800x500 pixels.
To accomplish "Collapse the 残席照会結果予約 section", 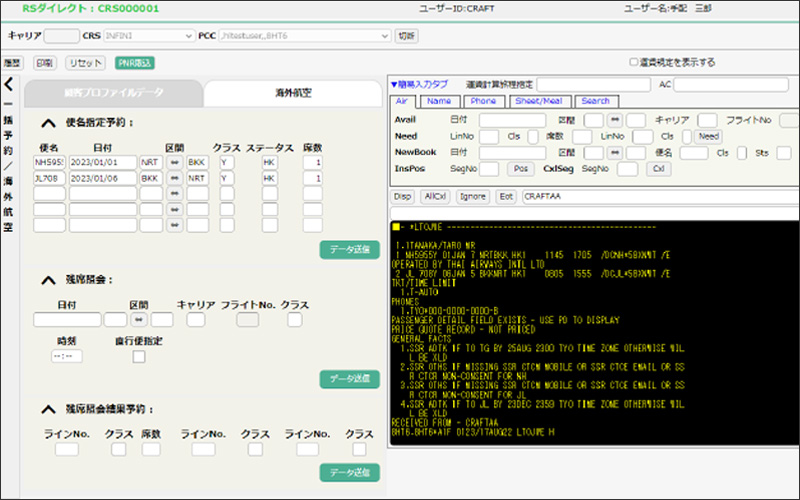I will click(x=48, y=409).
